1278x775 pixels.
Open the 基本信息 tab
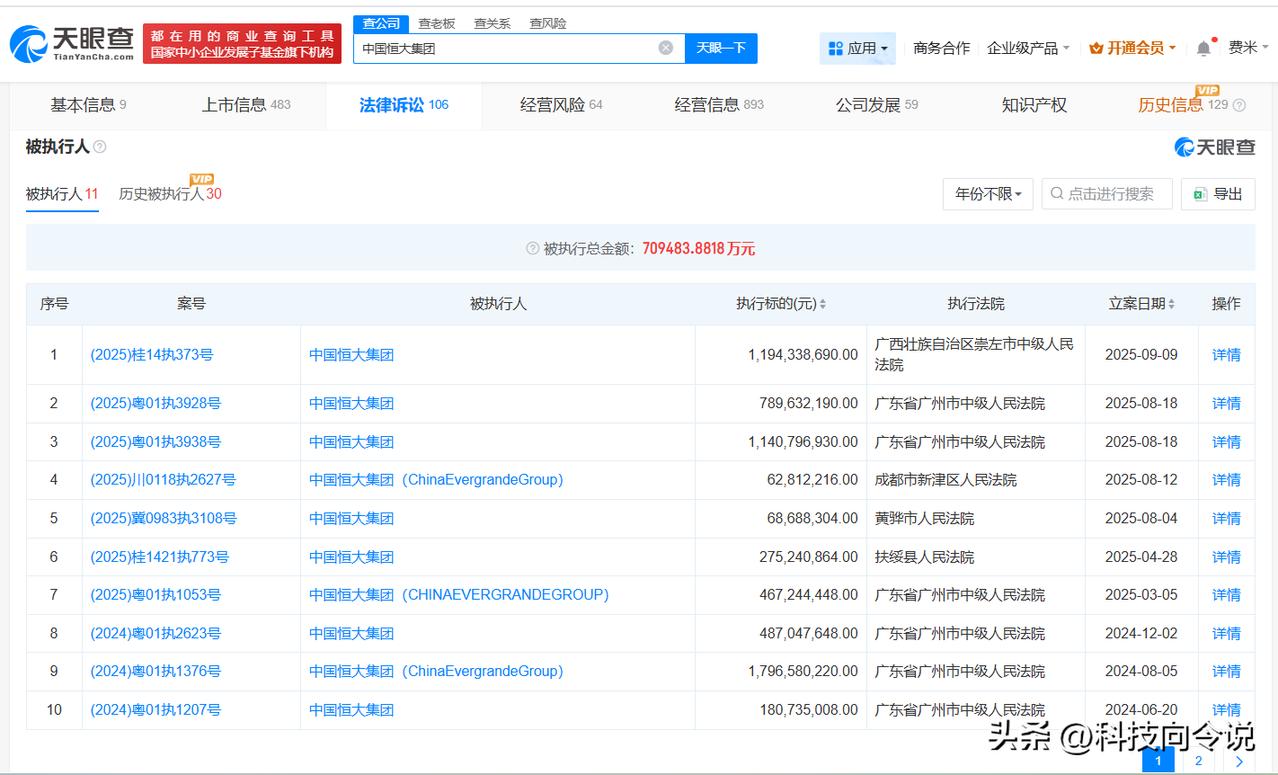pyautogui.click(x=88, y=105)
